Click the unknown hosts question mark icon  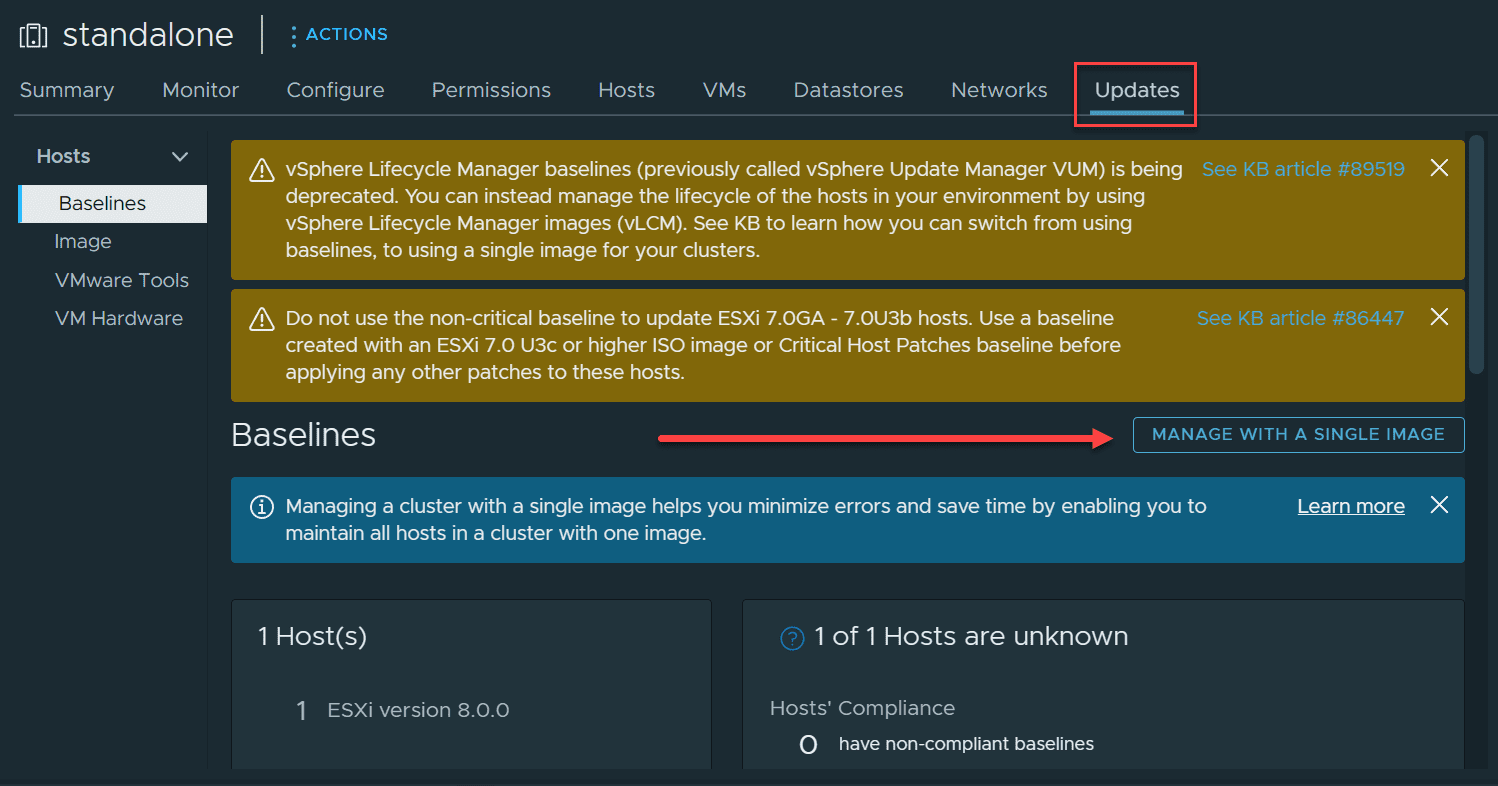point(792,638)
